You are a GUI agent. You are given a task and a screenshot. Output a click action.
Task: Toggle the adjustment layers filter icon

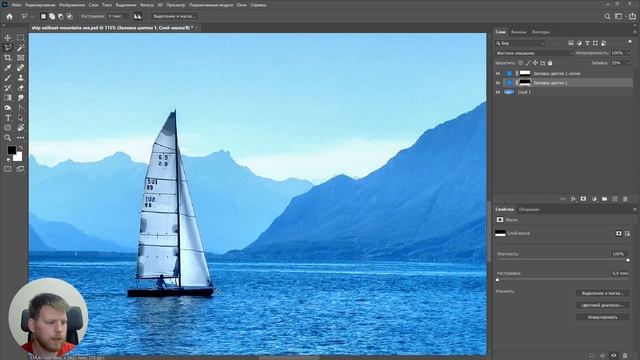tap(579, 43)
